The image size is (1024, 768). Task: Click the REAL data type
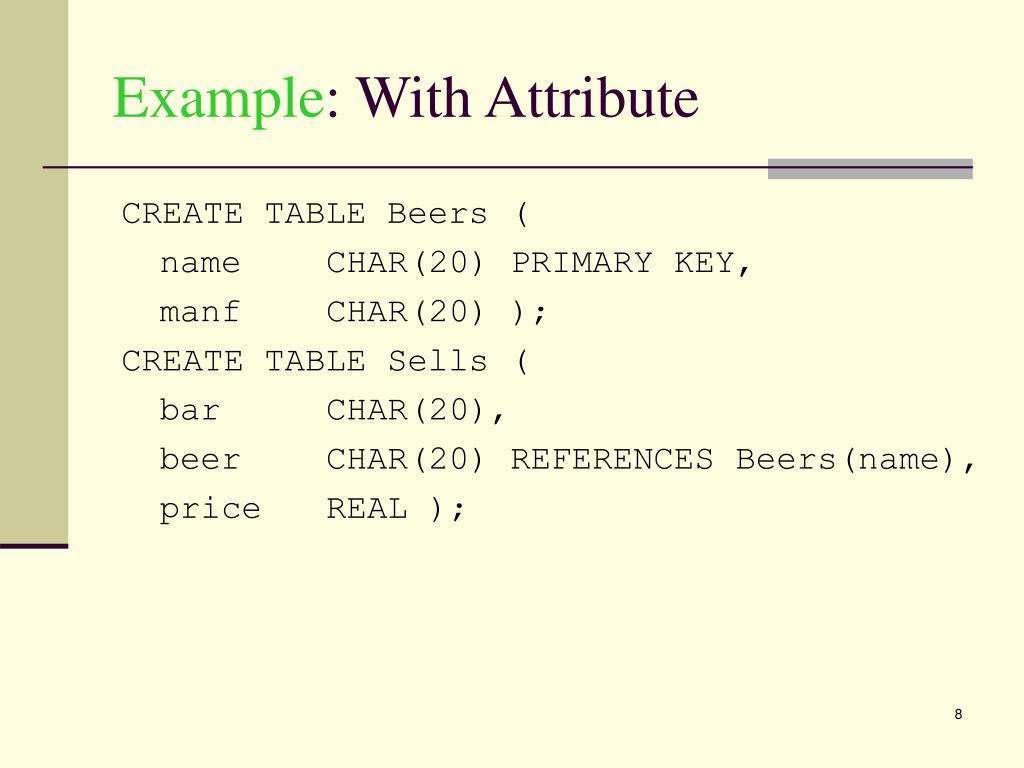pyautogui.click(x=367, y=508)
